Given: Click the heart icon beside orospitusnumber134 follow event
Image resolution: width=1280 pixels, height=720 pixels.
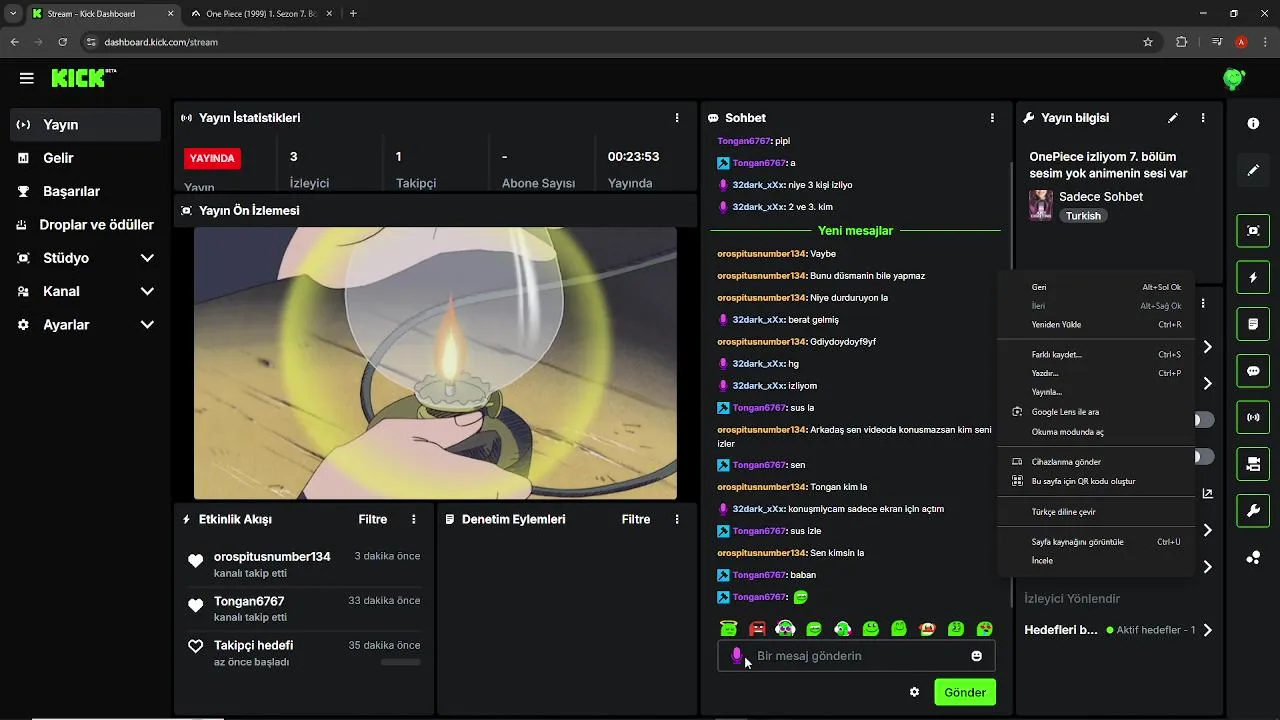Looking at the screenshot, I should pos(196,561).
